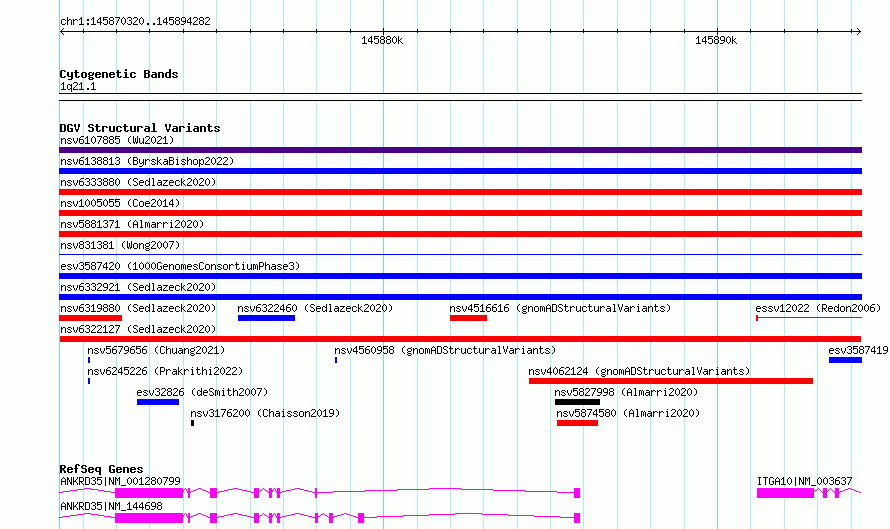This screenshot has height=529, width=890.
Task: Click the chr1:145870320..145894282 coordinate text
Action: coord(135,21)
